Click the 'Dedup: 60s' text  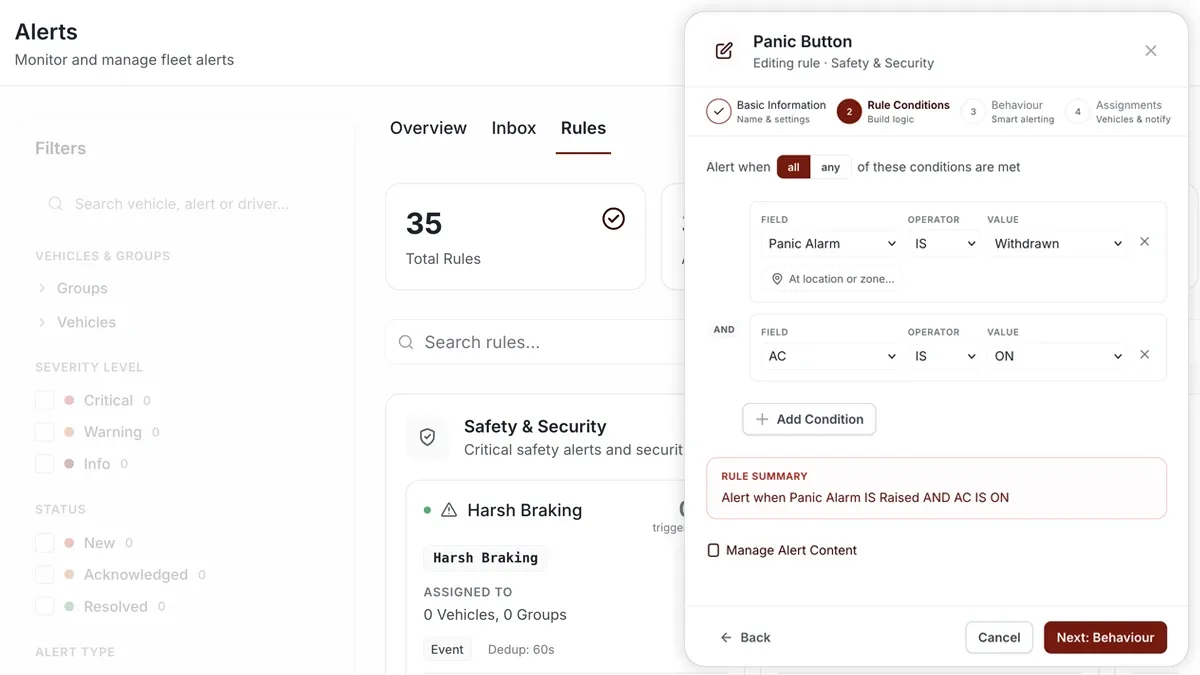521,649
